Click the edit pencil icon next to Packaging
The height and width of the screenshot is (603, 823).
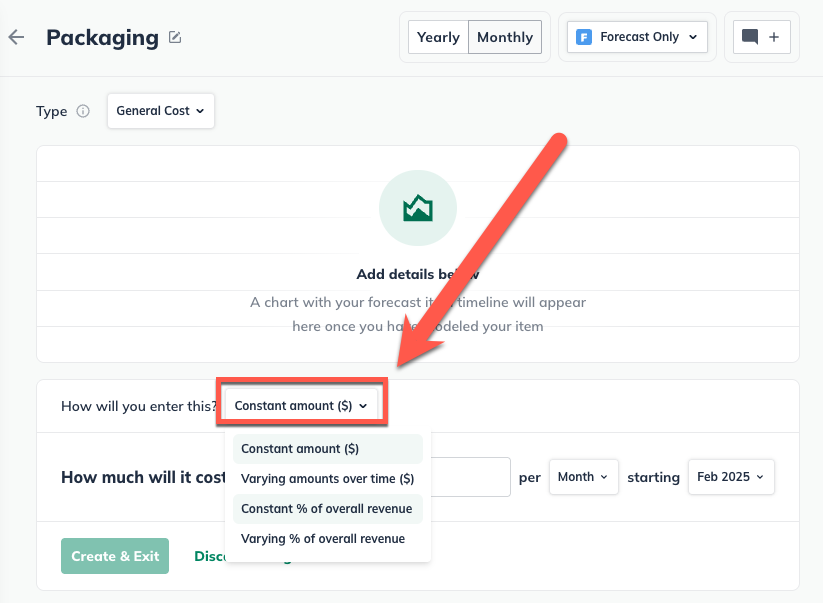175,38
